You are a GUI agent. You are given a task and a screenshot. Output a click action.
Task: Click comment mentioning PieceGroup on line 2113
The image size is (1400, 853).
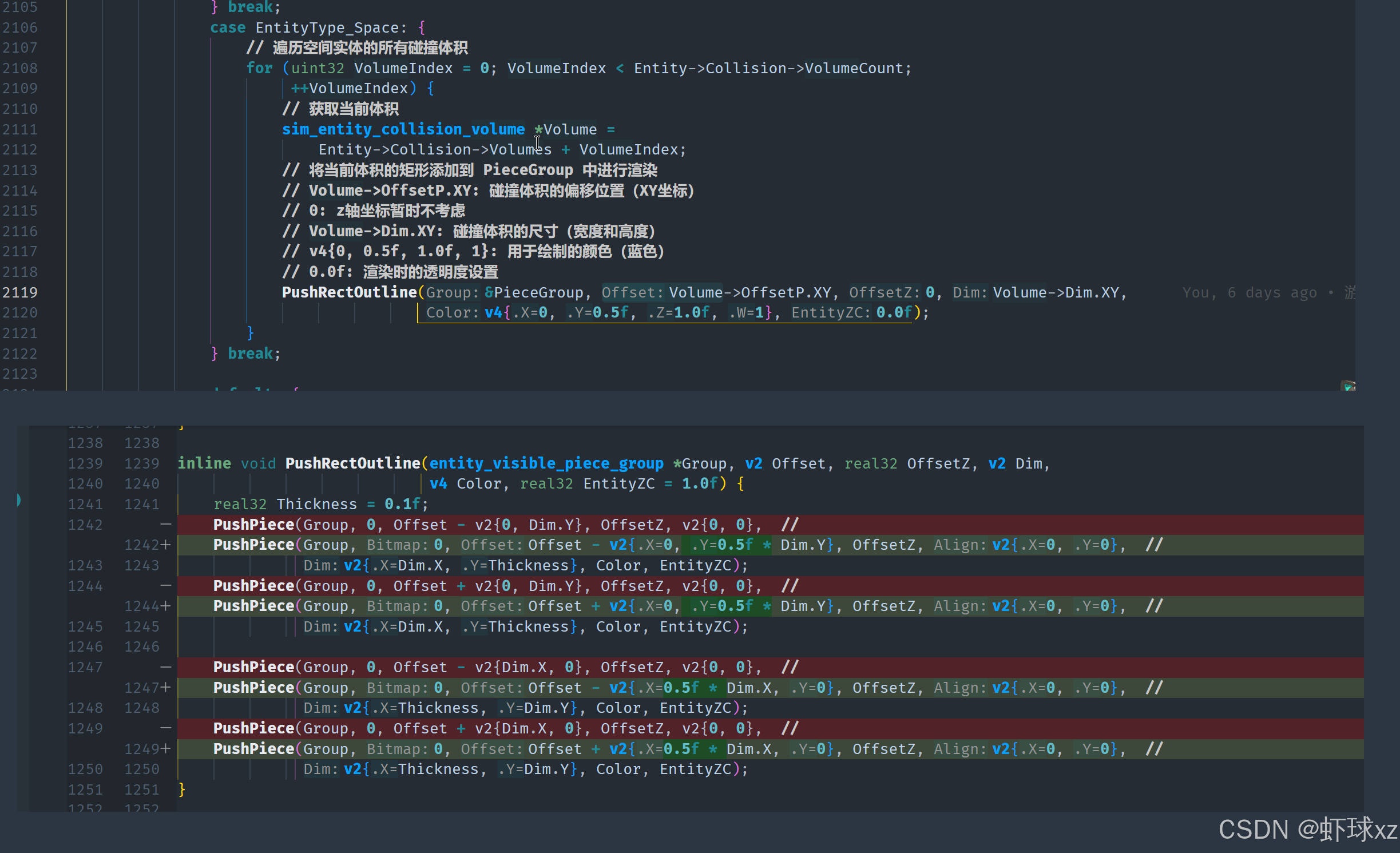click(x=470, y=170)
